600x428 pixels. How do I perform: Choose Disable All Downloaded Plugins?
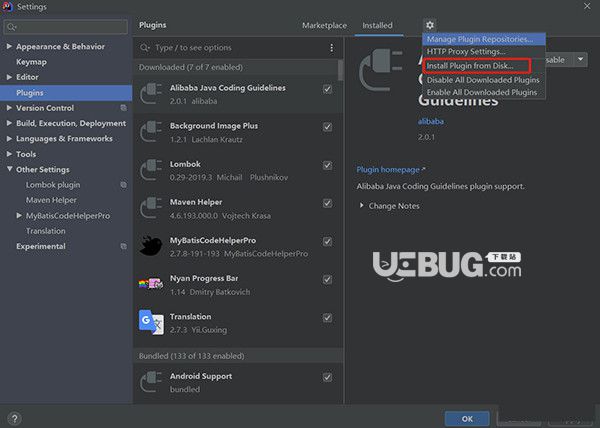tap(484, 80)
